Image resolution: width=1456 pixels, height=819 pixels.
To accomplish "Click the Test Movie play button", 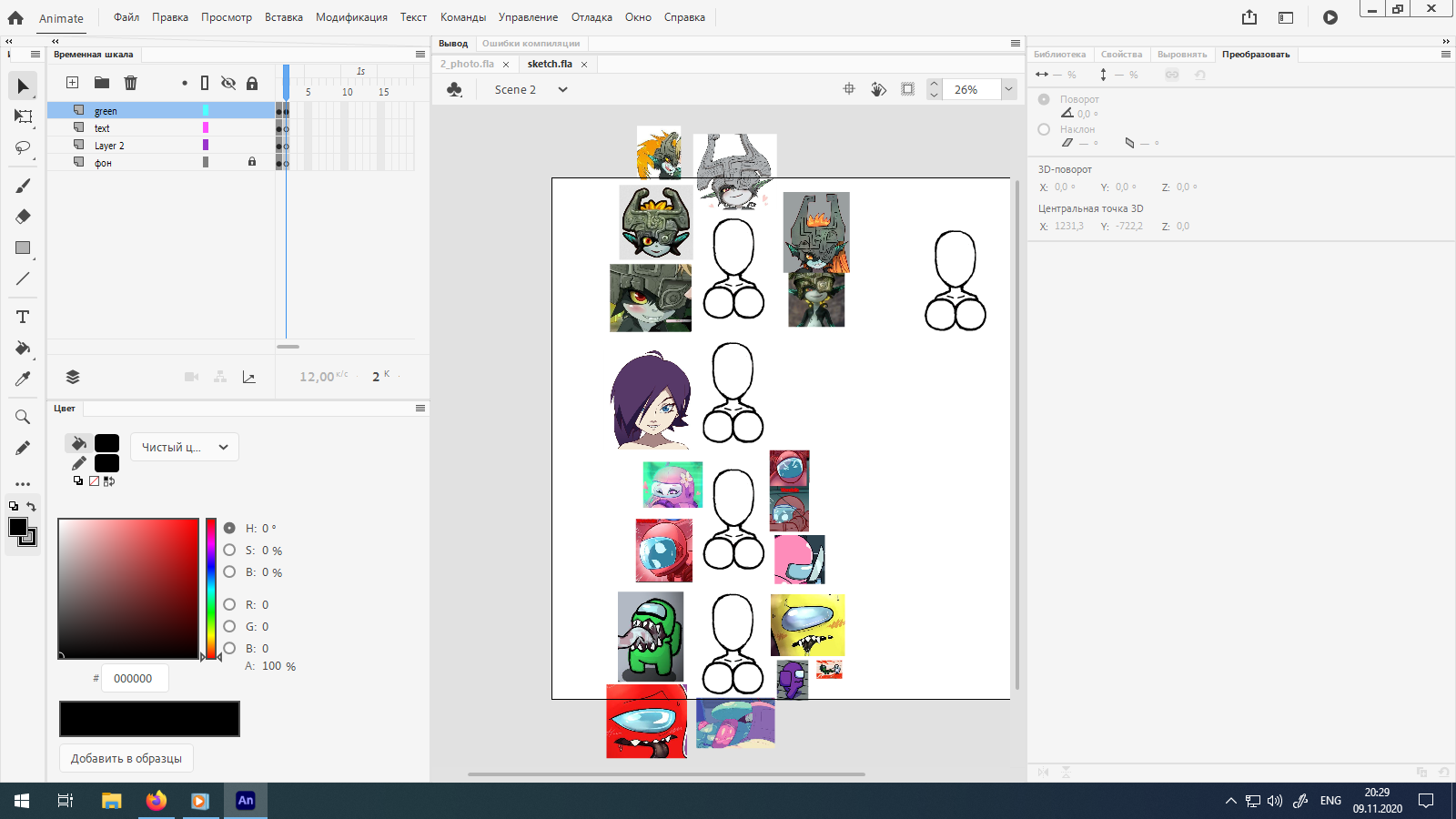I will (x=1330, y=17).
